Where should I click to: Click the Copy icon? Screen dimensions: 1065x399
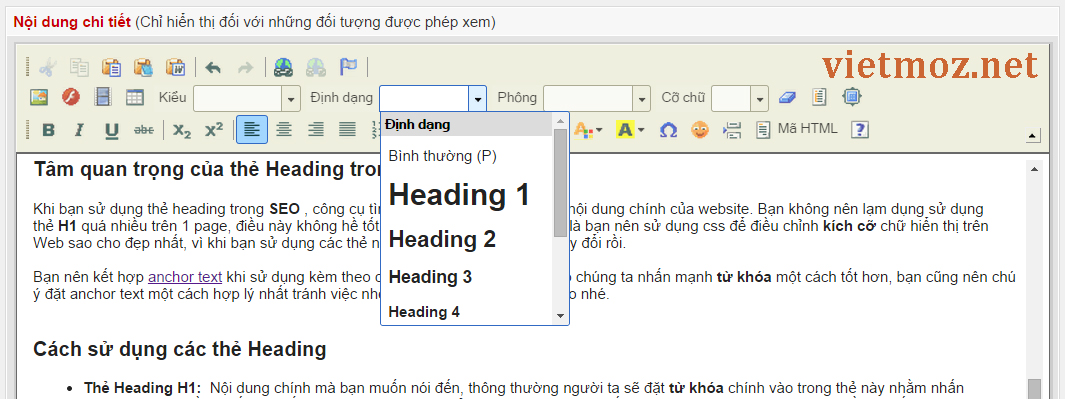[x=79, y=67]
